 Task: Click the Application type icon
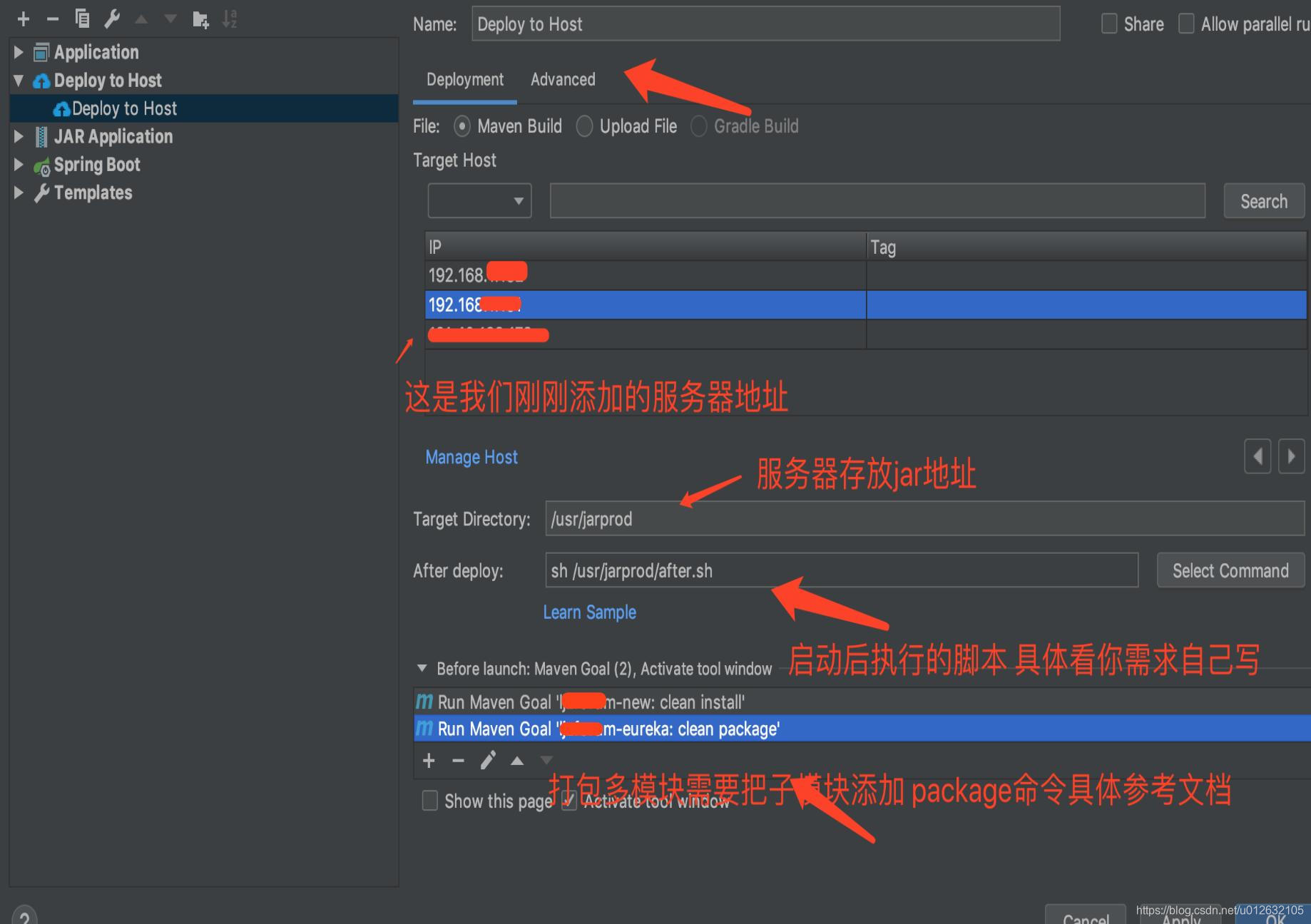42,52
